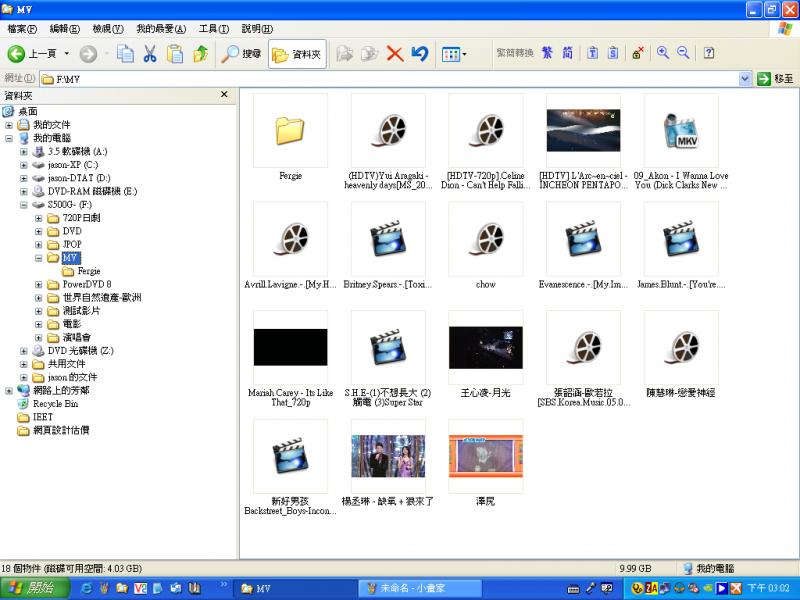The image size is (800, 600).
Task: Open the address bar dropdown arrow
Action: (745, 78)
